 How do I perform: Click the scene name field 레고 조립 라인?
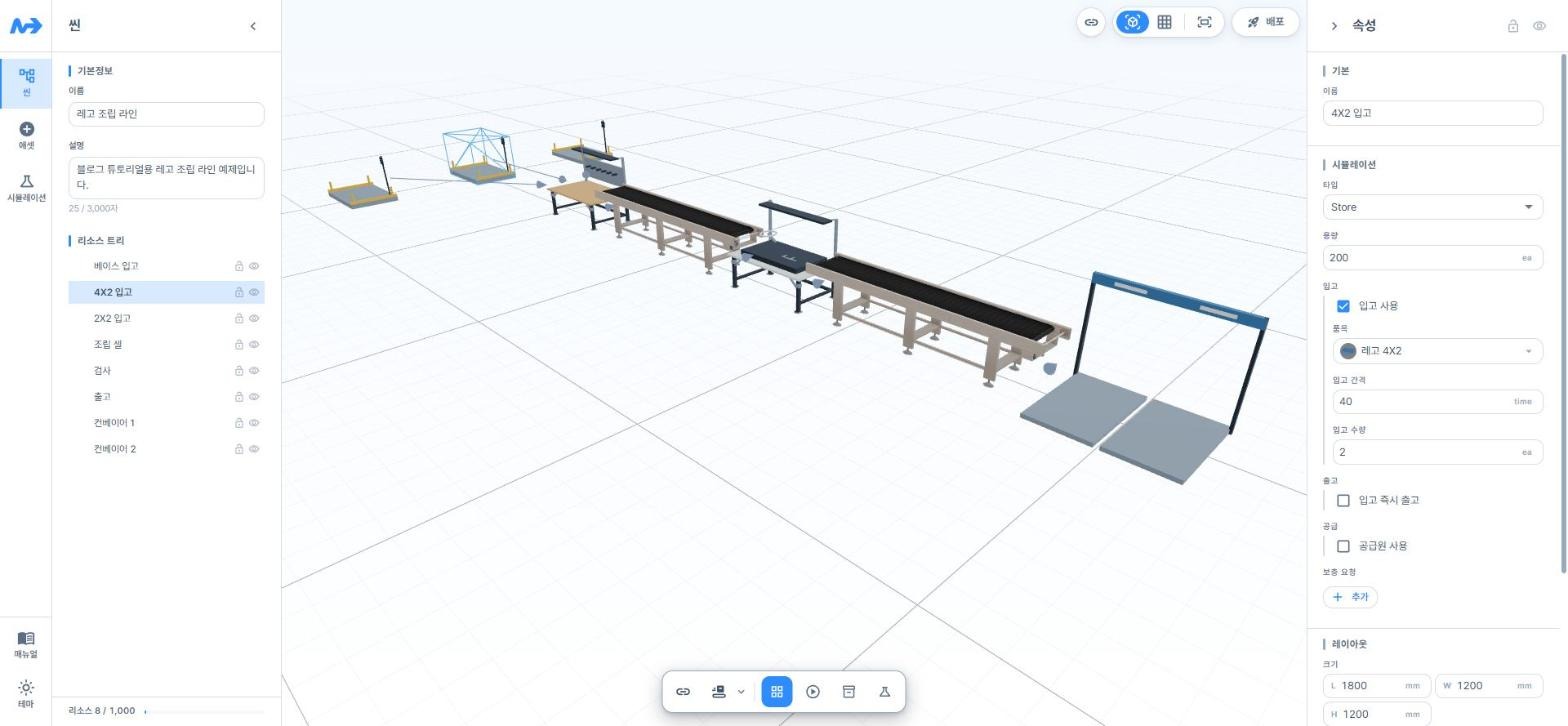coord(166,114)
